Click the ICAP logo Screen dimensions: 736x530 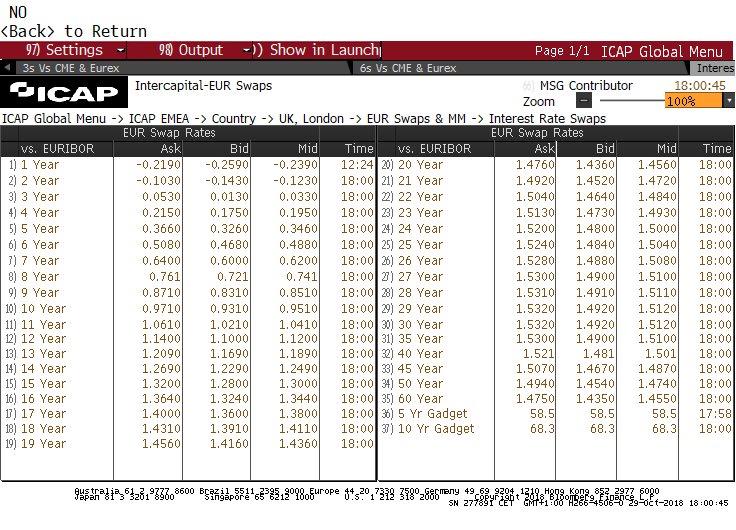(64, 92)
